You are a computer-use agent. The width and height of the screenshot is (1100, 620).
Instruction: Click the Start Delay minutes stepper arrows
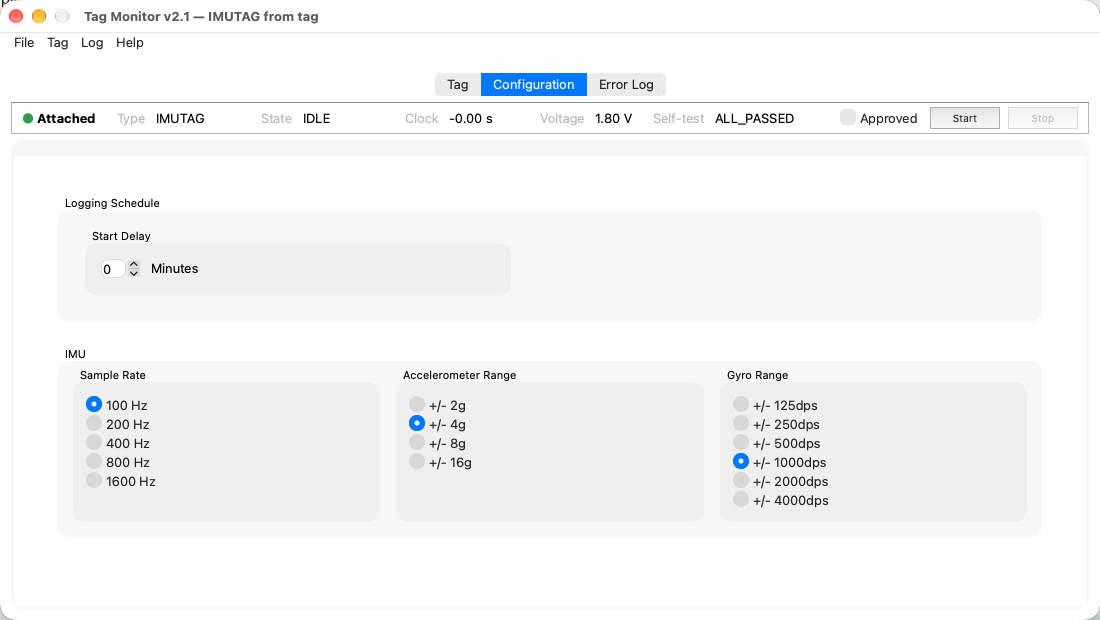click(x=134, y=269)
